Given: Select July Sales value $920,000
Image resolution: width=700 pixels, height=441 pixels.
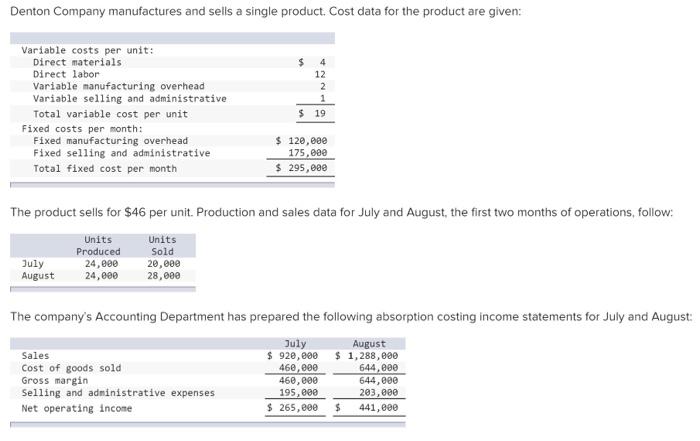Looking at the screenshot, I should click(292, 356).
